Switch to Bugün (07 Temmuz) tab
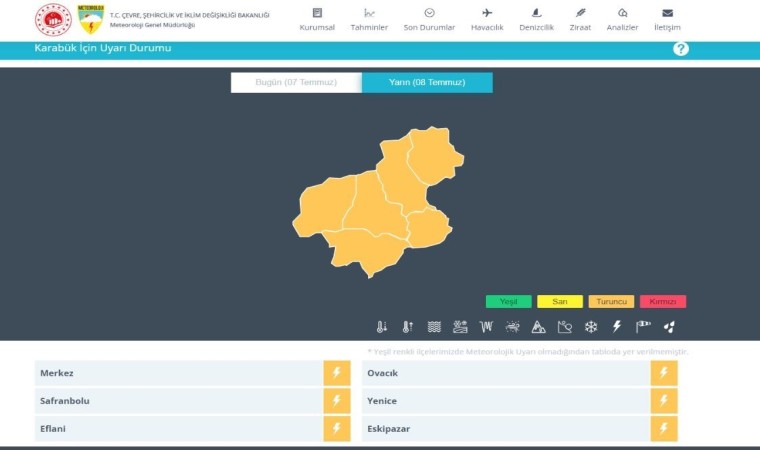 (x=296, y=82)
